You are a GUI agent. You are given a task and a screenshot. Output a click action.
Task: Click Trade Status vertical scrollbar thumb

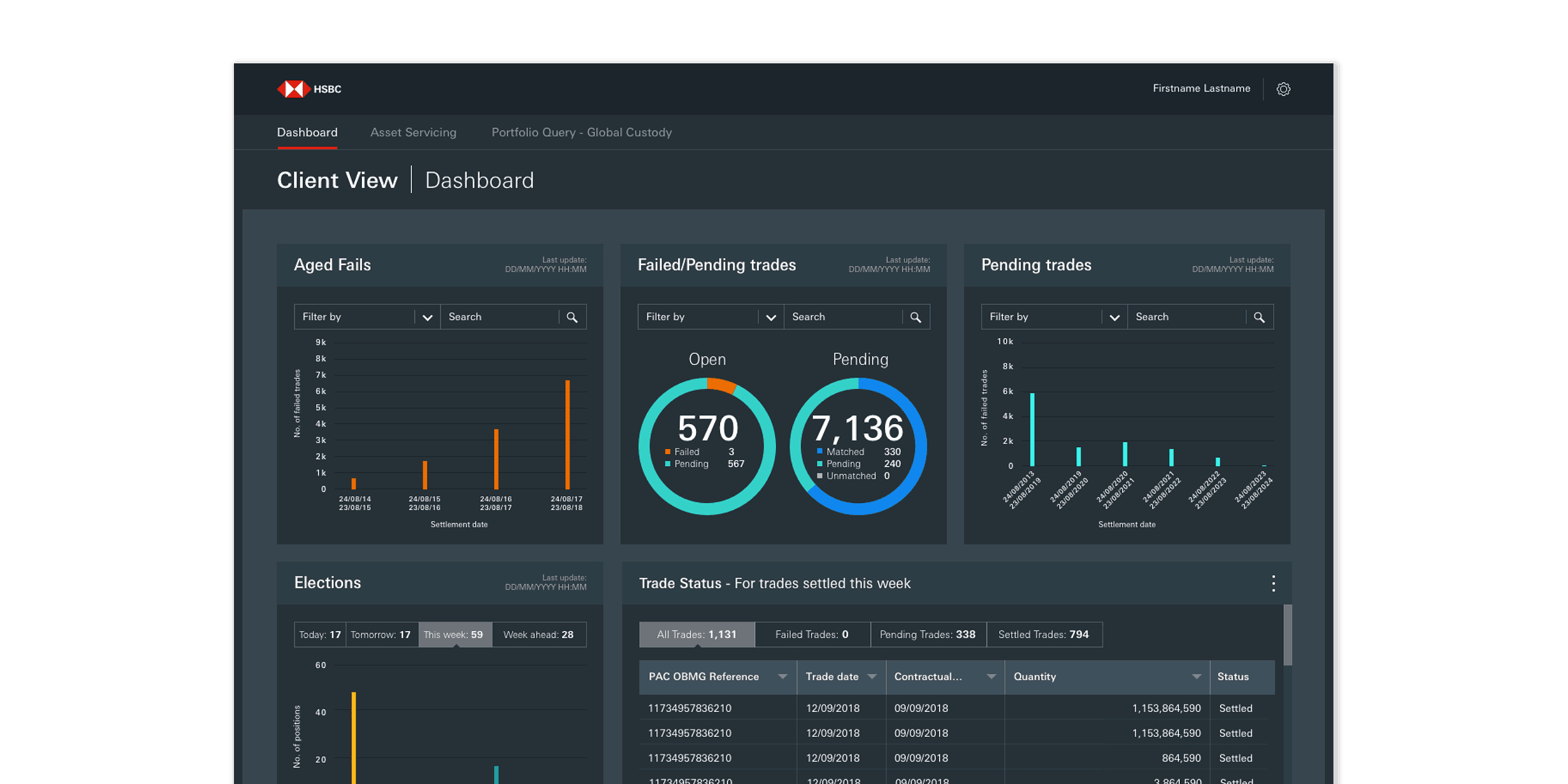coord(1288,635)
